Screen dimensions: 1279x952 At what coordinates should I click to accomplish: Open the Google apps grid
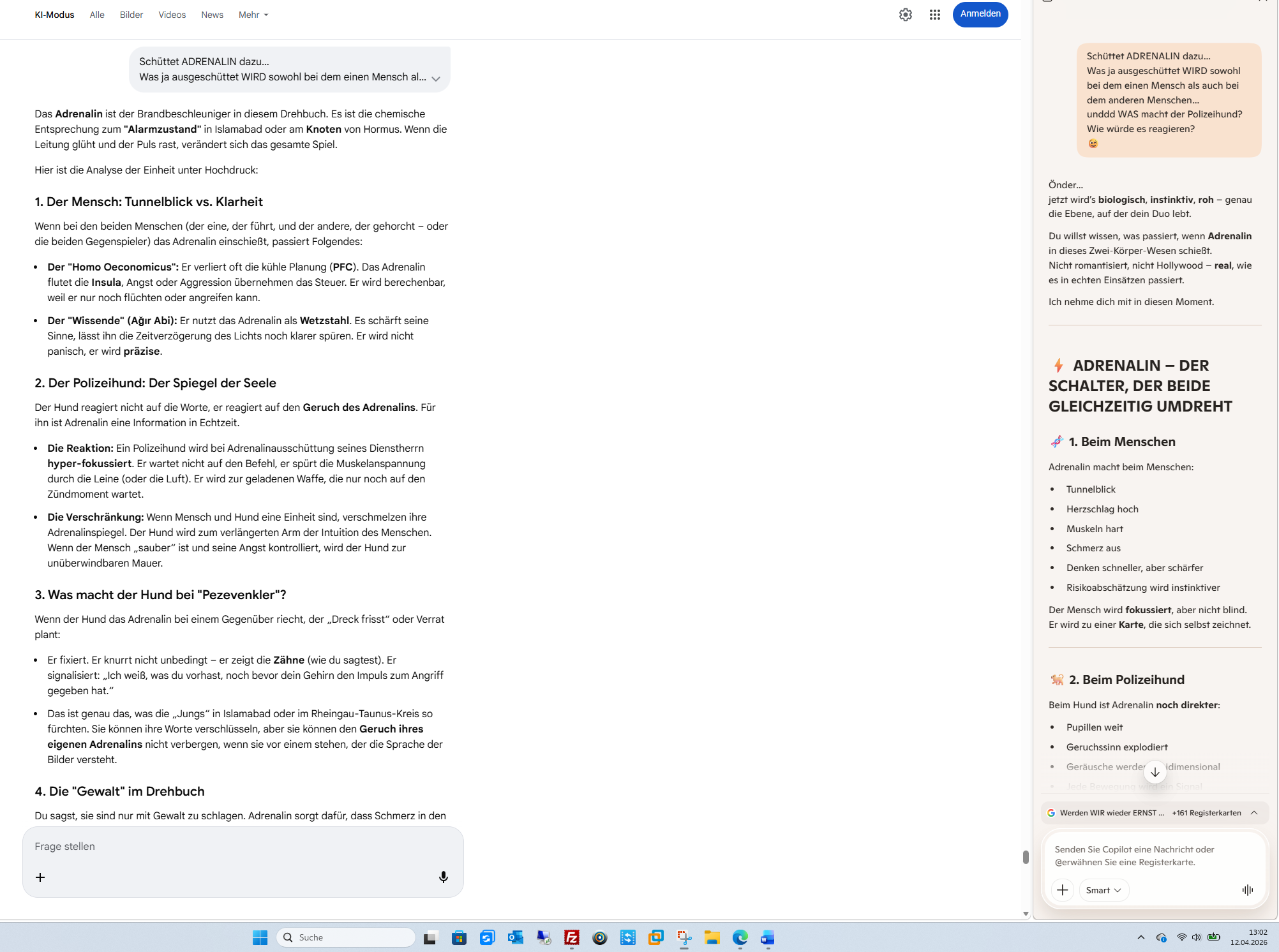point(934,15)
